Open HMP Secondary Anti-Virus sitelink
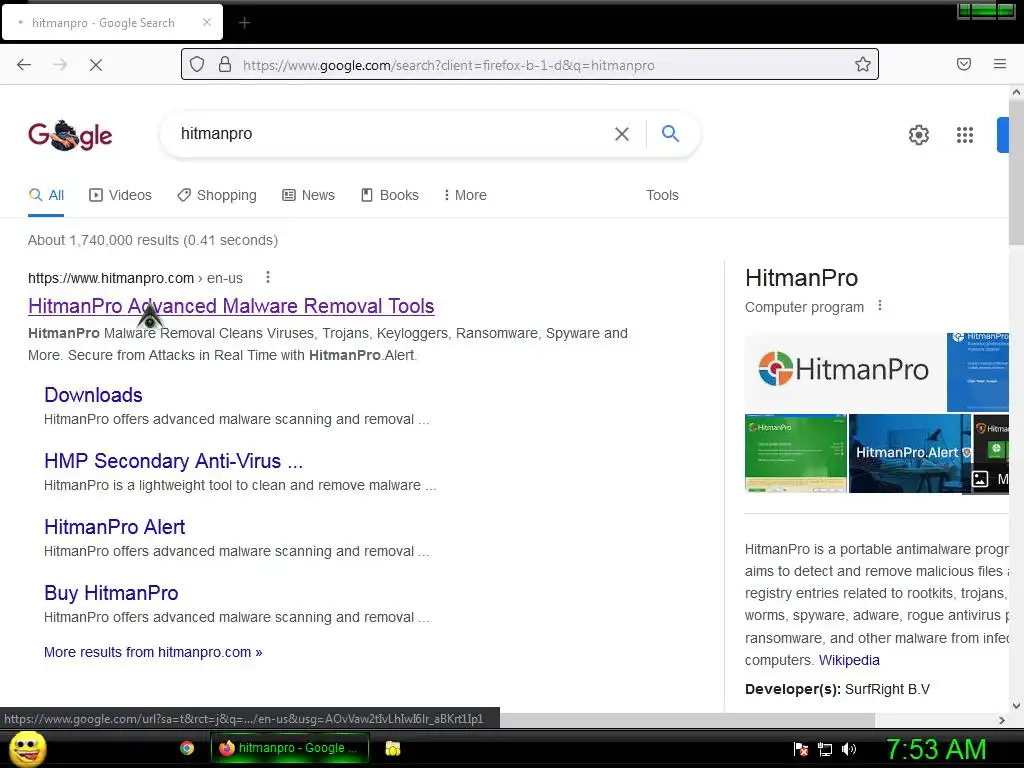This screenshot has height=768, width=1024. (174, 461)
